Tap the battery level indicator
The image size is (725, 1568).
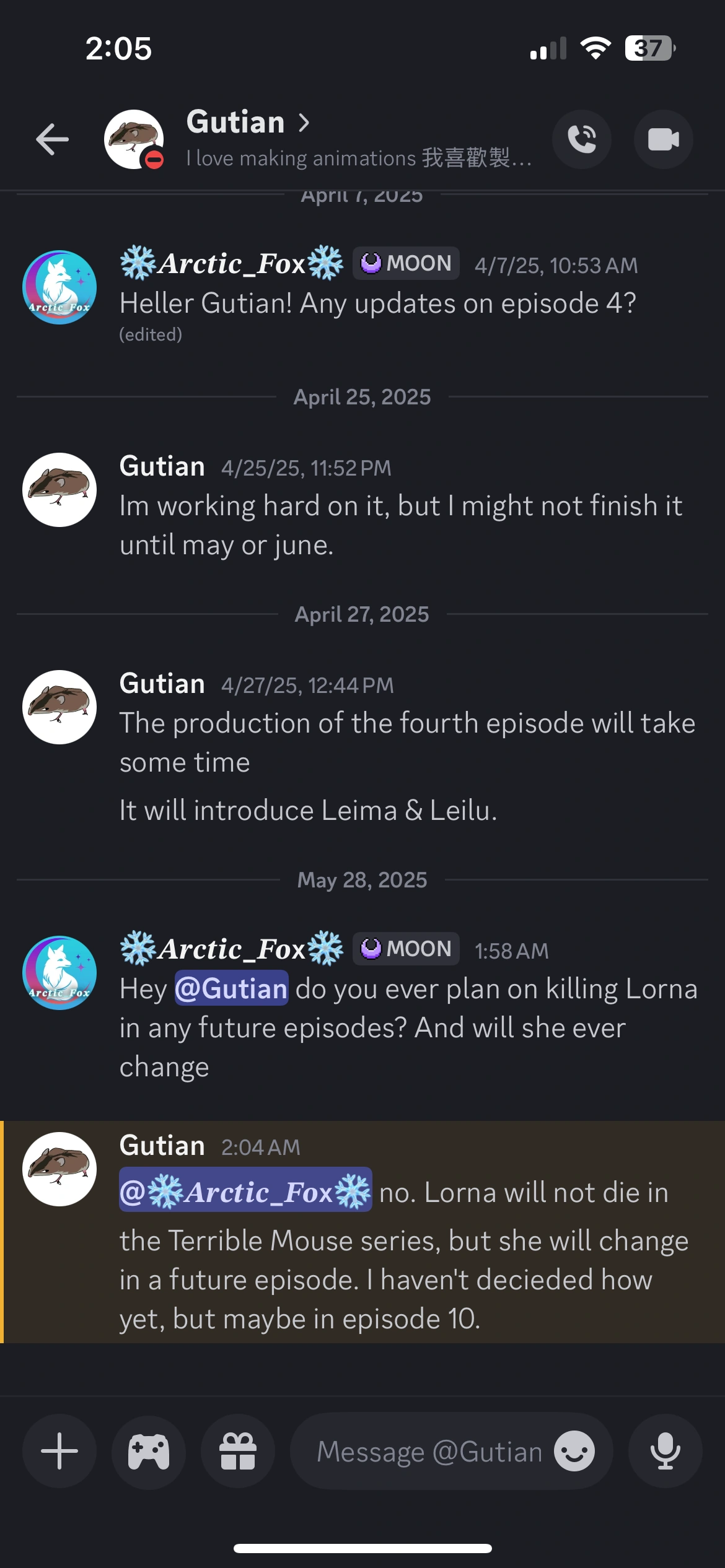pos(648,47)
